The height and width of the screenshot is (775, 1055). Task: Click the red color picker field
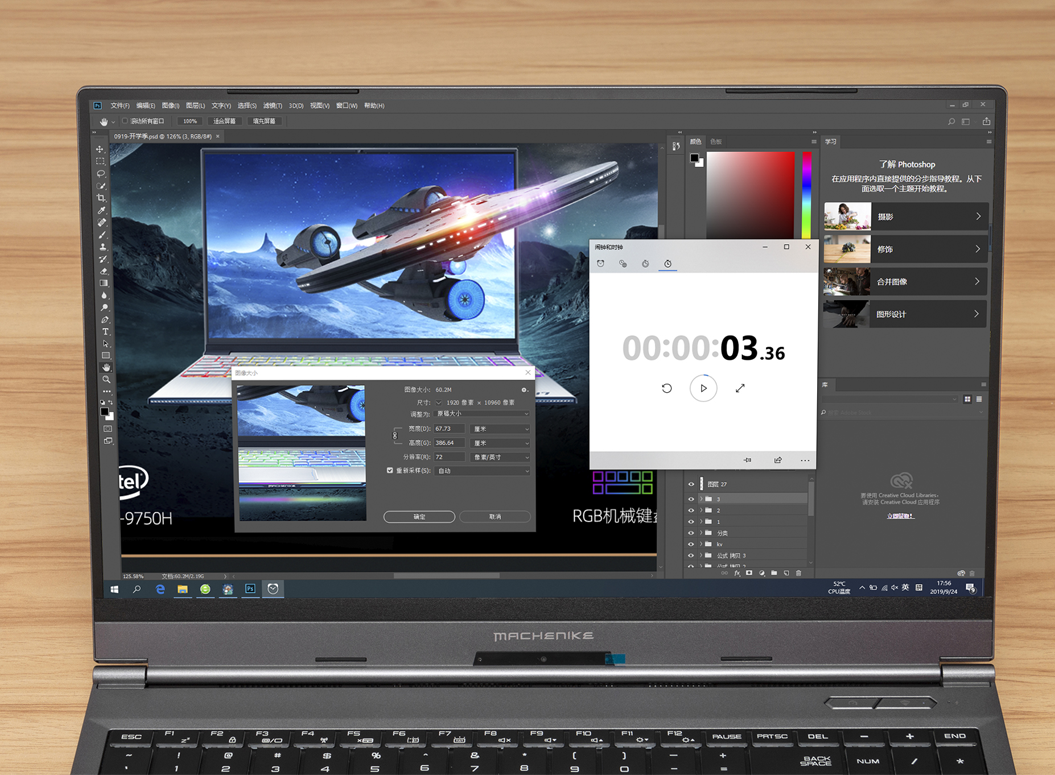click(x=750, y=195)
